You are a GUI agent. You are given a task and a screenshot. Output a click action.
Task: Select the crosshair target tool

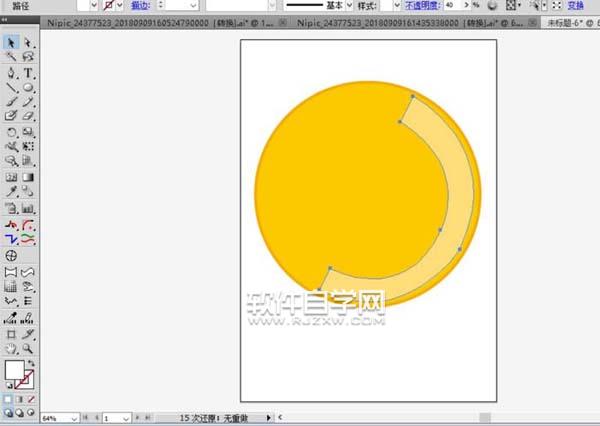click(11, 256)
